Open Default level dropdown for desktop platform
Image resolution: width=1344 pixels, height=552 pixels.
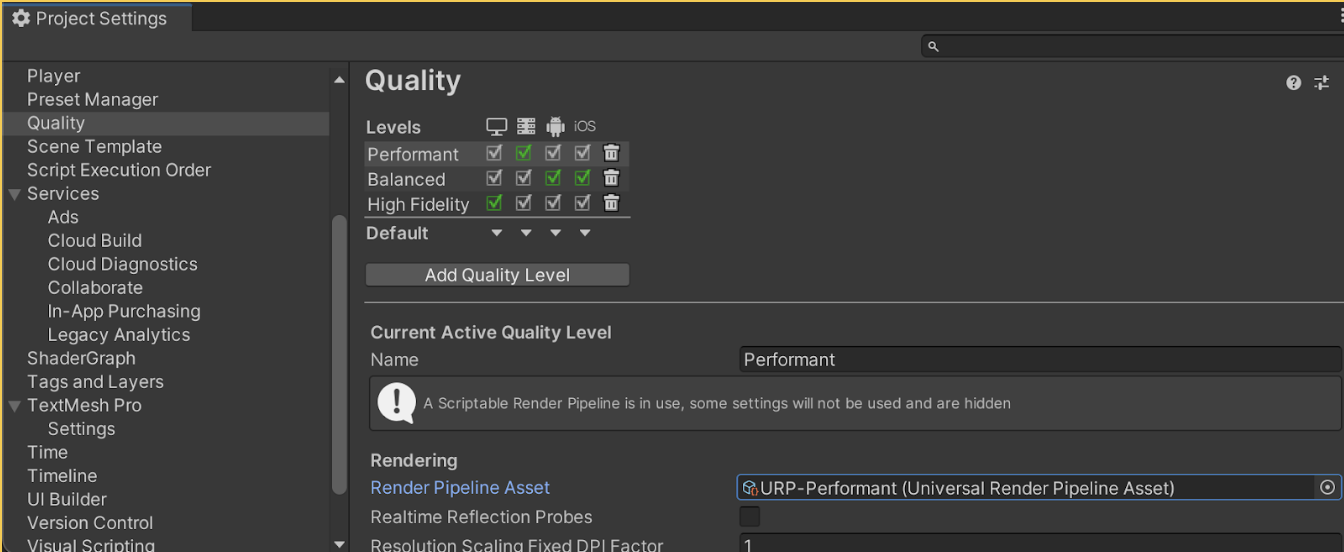coord(497,233)
